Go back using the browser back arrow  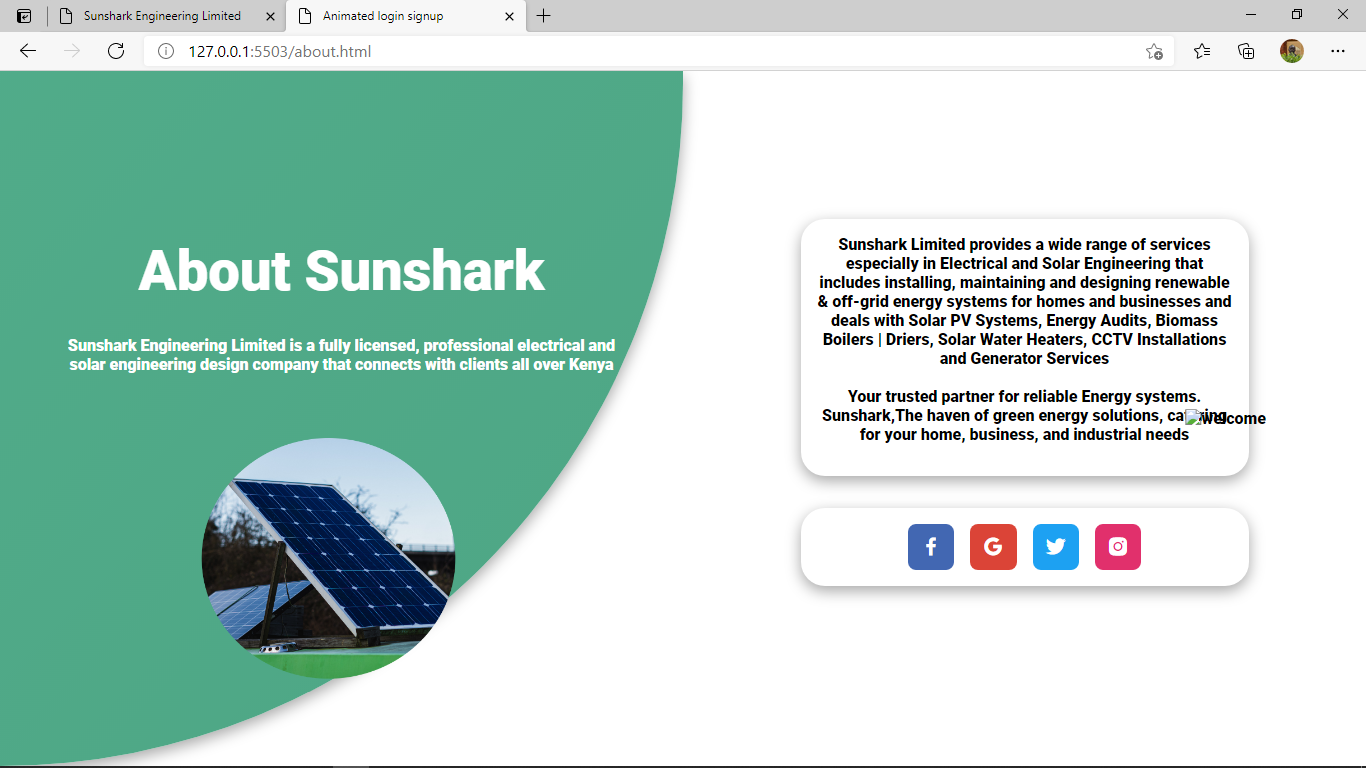pyautogui.click(x=28, y=51)
